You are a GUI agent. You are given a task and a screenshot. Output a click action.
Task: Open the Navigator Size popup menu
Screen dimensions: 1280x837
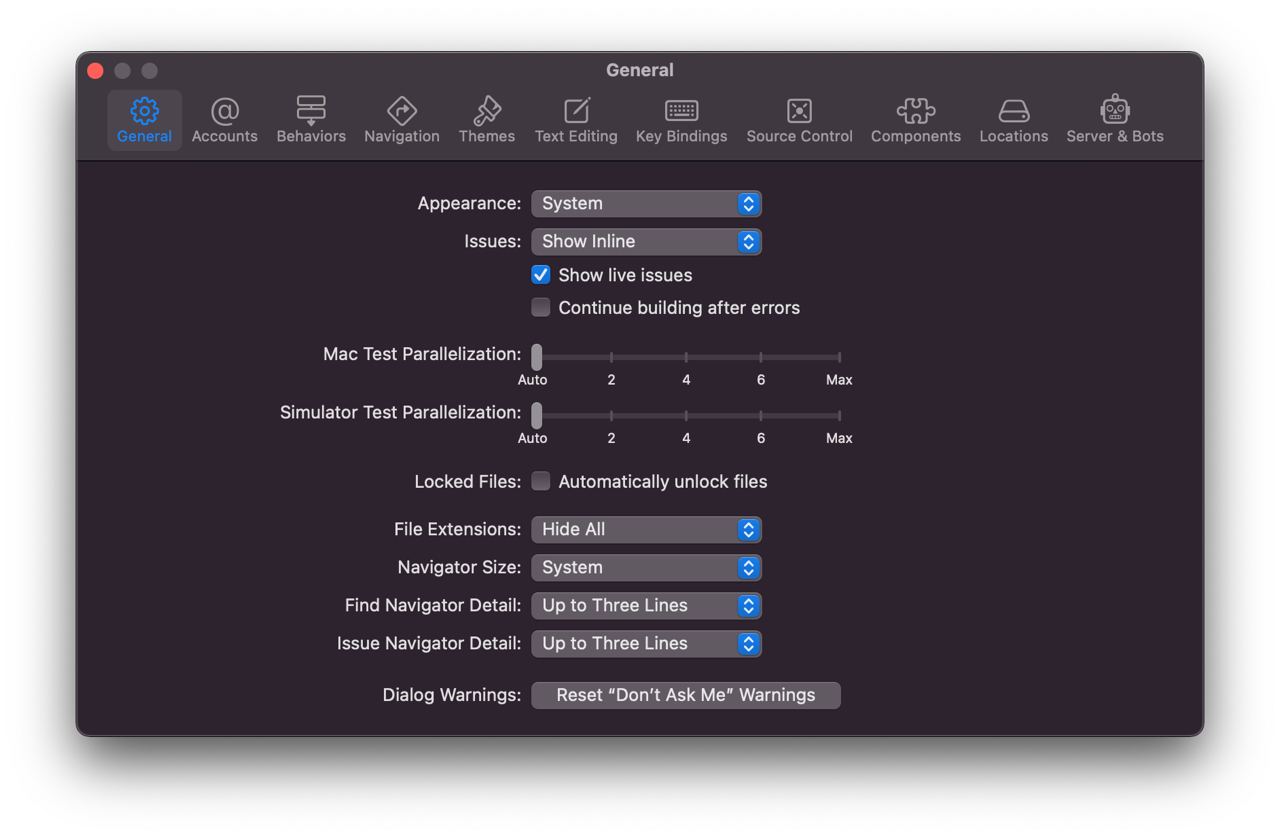(x=646, y=567)
